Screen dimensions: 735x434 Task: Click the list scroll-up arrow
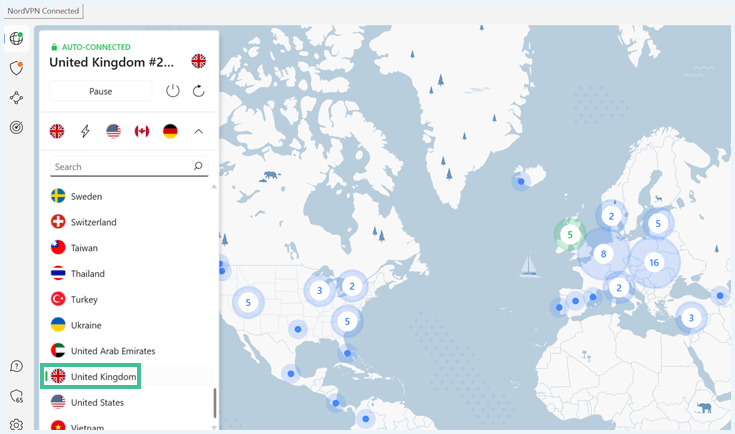point(214,187)
